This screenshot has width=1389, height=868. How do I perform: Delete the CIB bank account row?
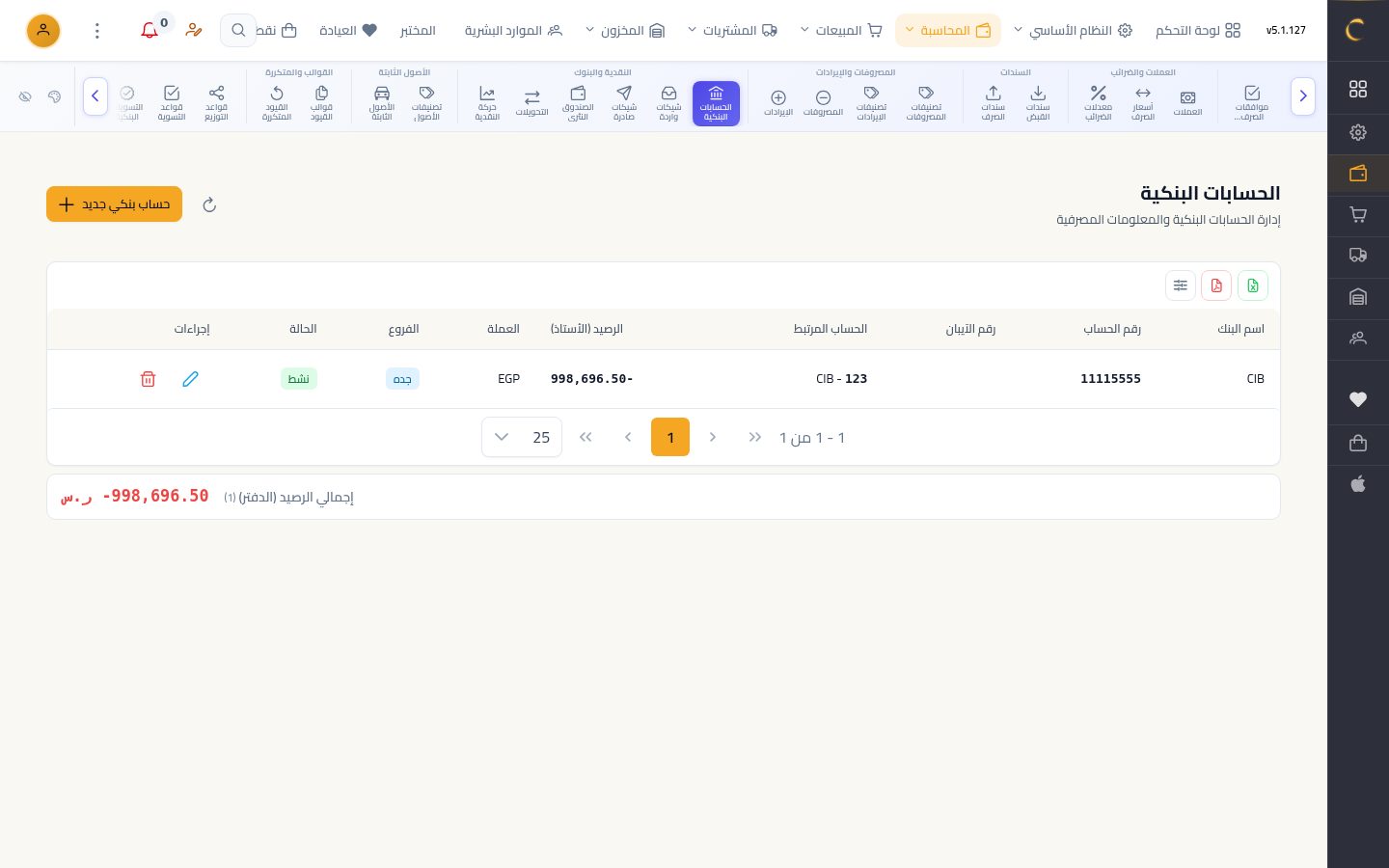pos(148,379)
